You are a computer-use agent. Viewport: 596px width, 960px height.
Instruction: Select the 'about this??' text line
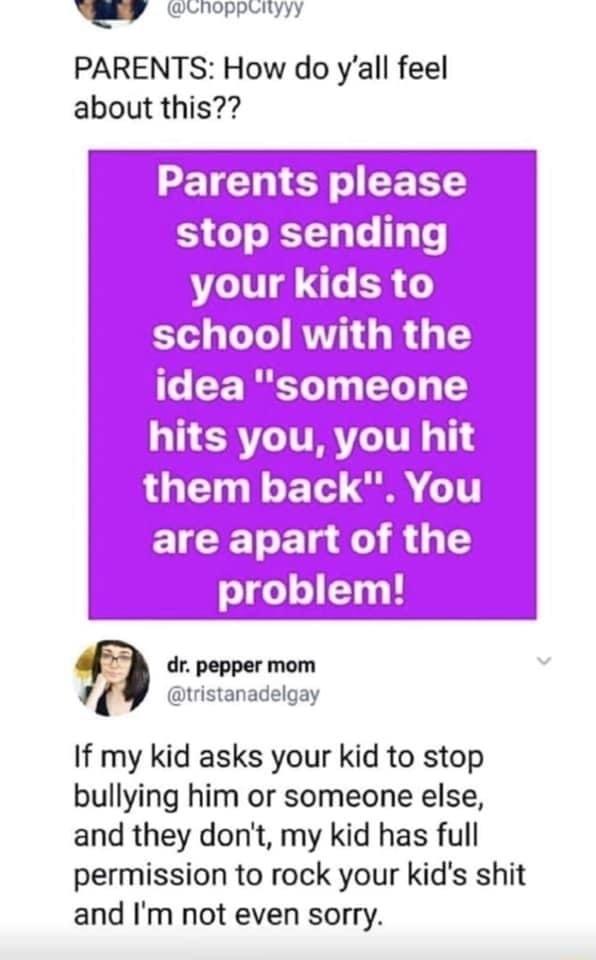tap(157, 108)
